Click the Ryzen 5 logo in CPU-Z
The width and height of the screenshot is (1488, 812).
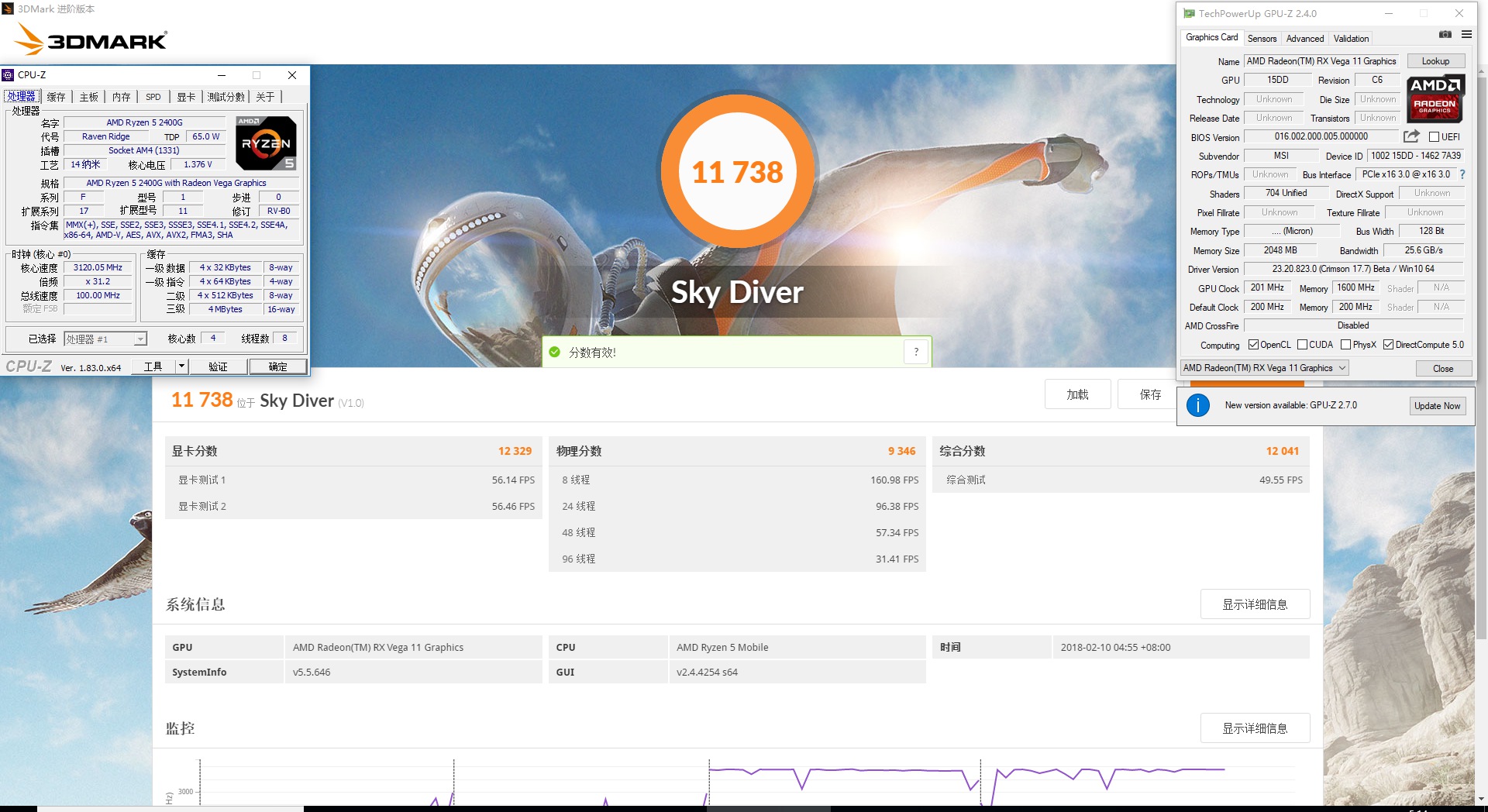point(266,143)
